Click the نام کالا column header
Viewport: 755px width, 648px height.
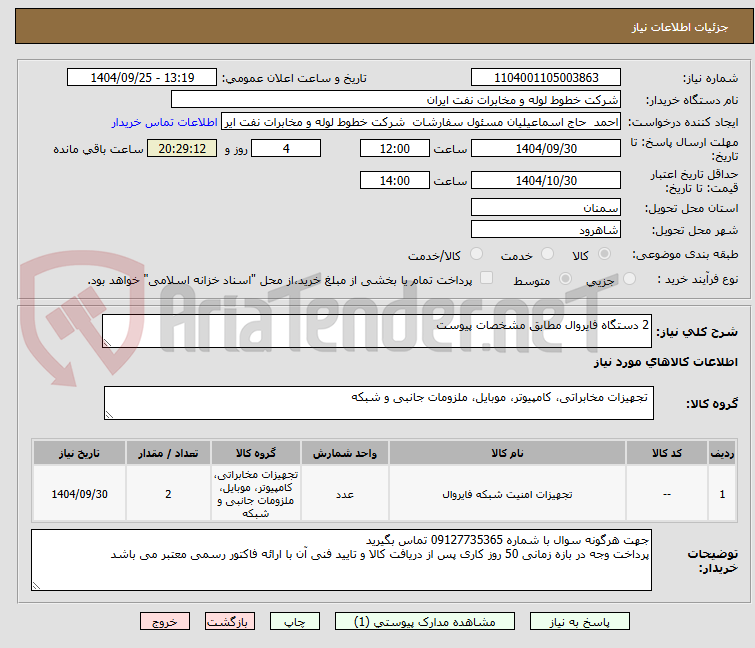coord(507,453)
